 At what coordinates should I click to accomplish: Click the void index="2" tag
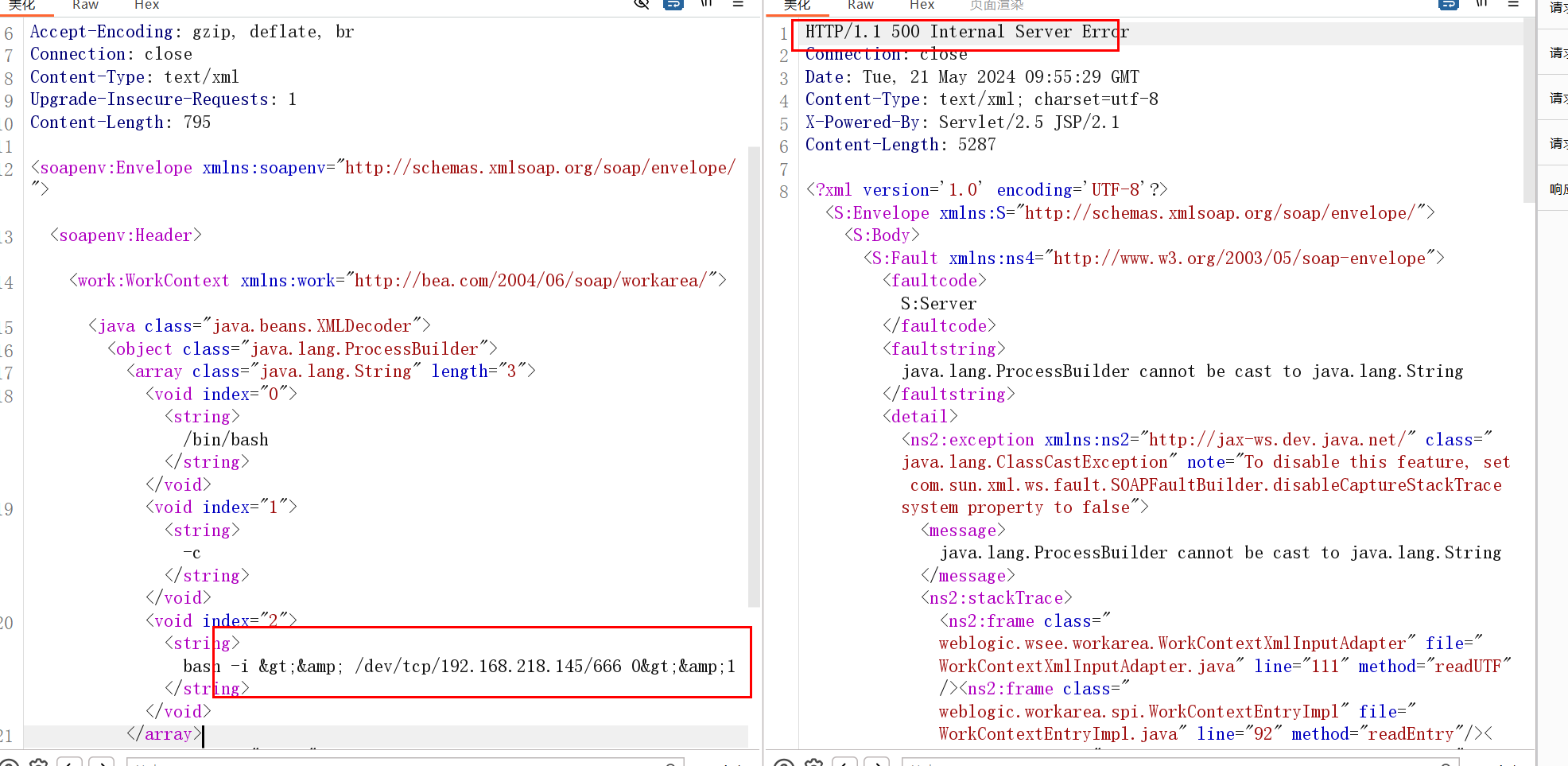(x=221, y=621)
